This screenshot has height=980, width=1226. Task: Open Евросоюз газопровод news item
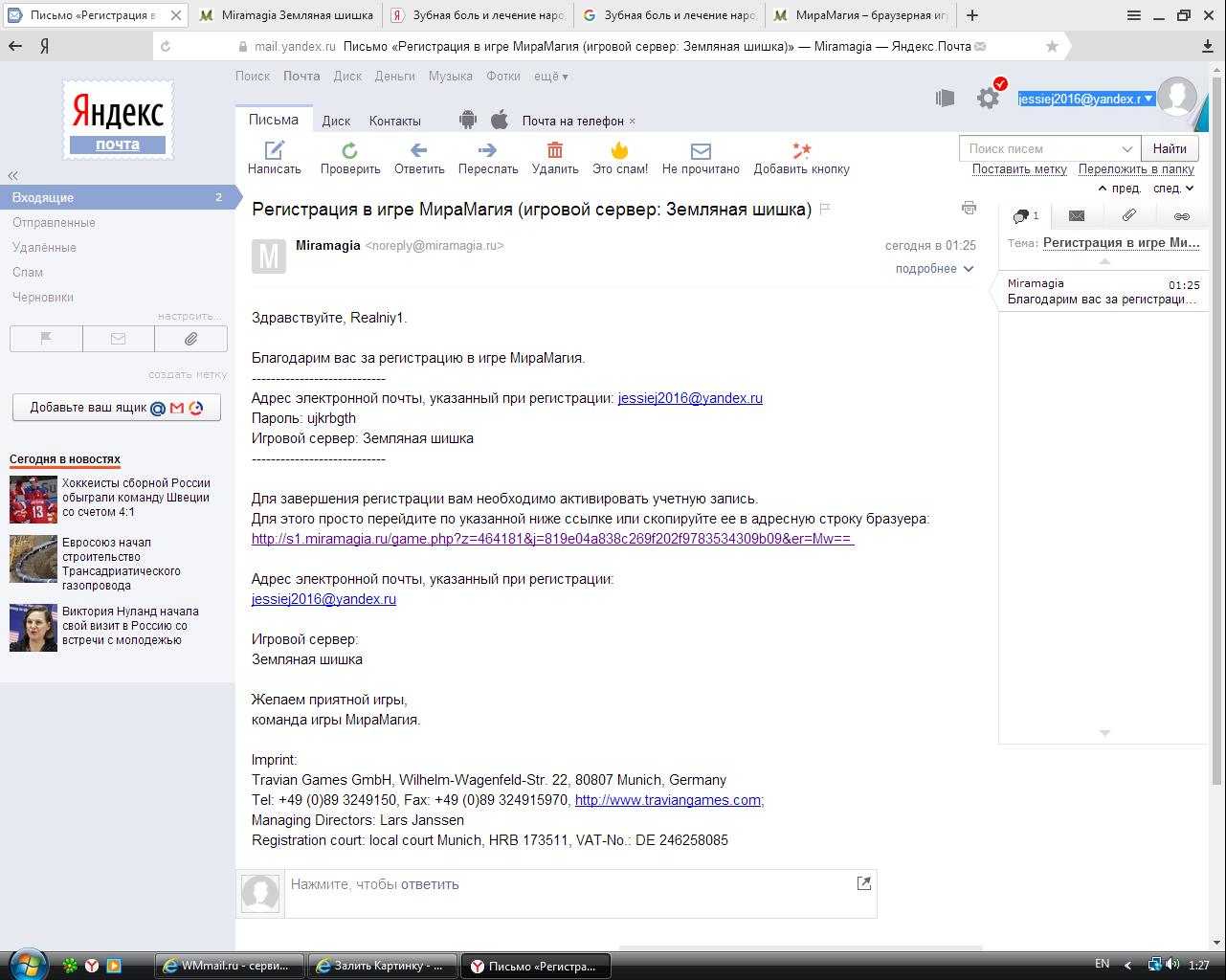tap(122, 564)
